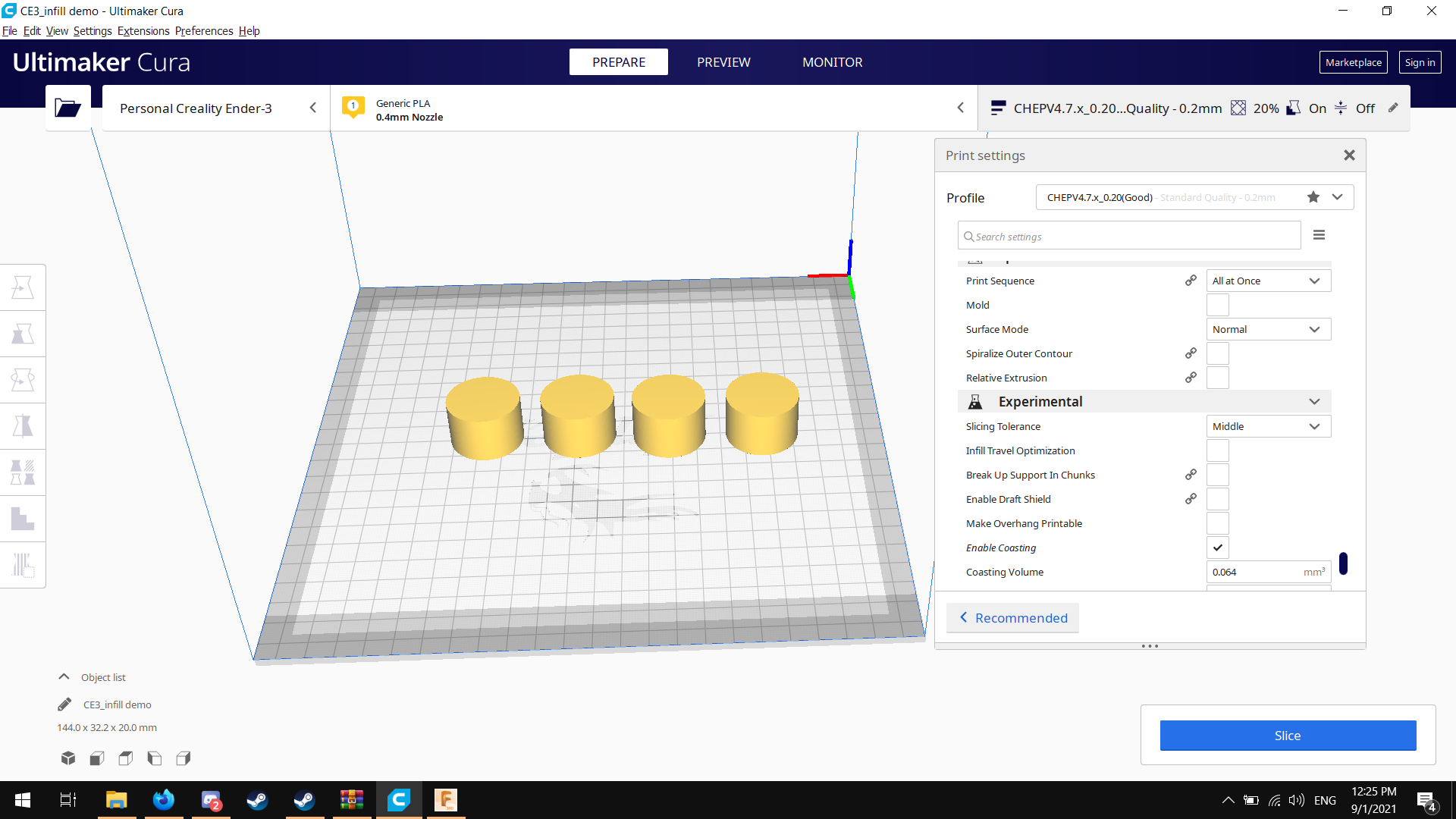Open the Marketplace
Viewport: 1456px width, 819px height.
pyautogui.click(x=1353, y=62)
